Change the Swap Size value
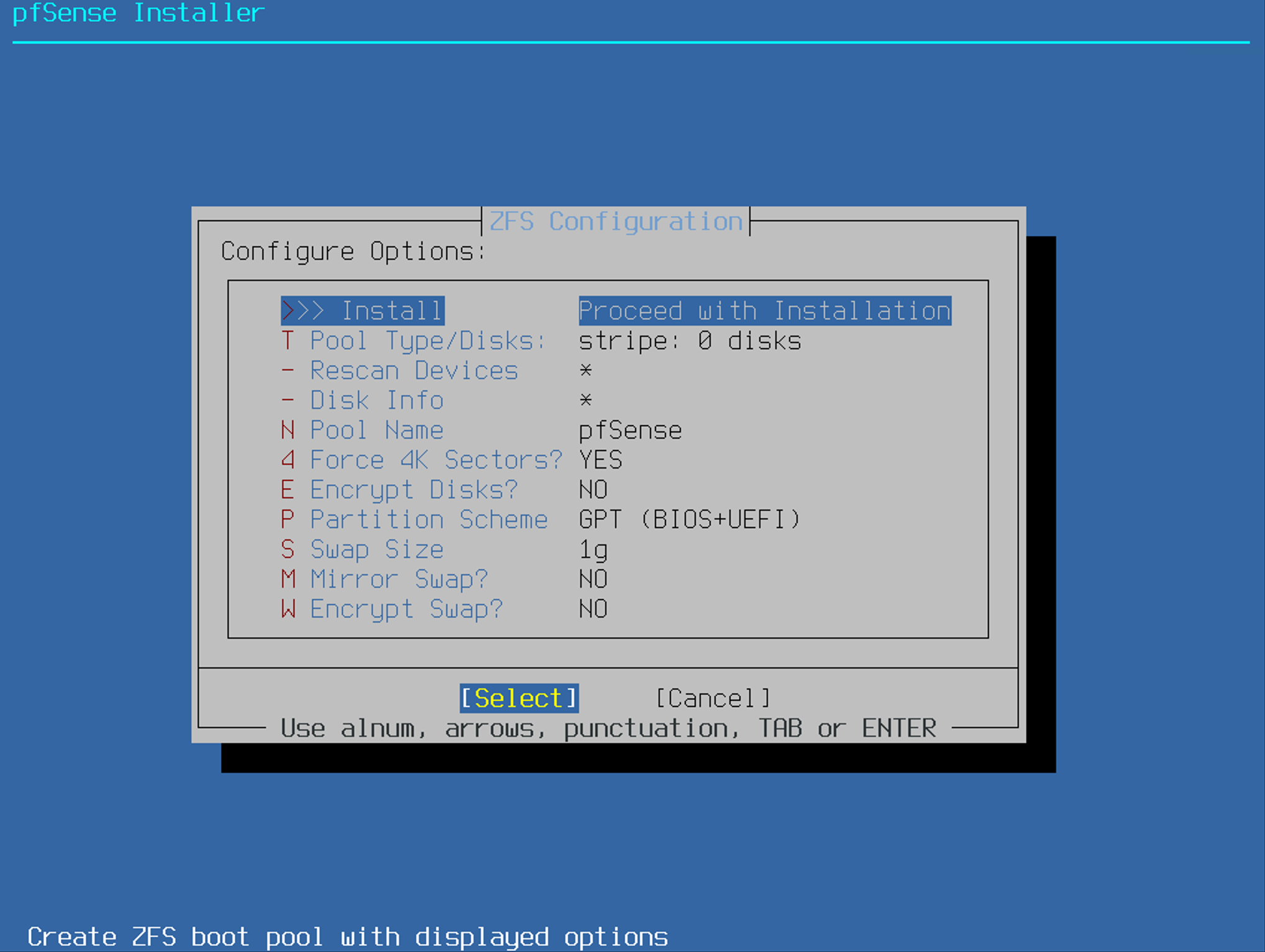1265x952 pixels. [x=377, y=549]
